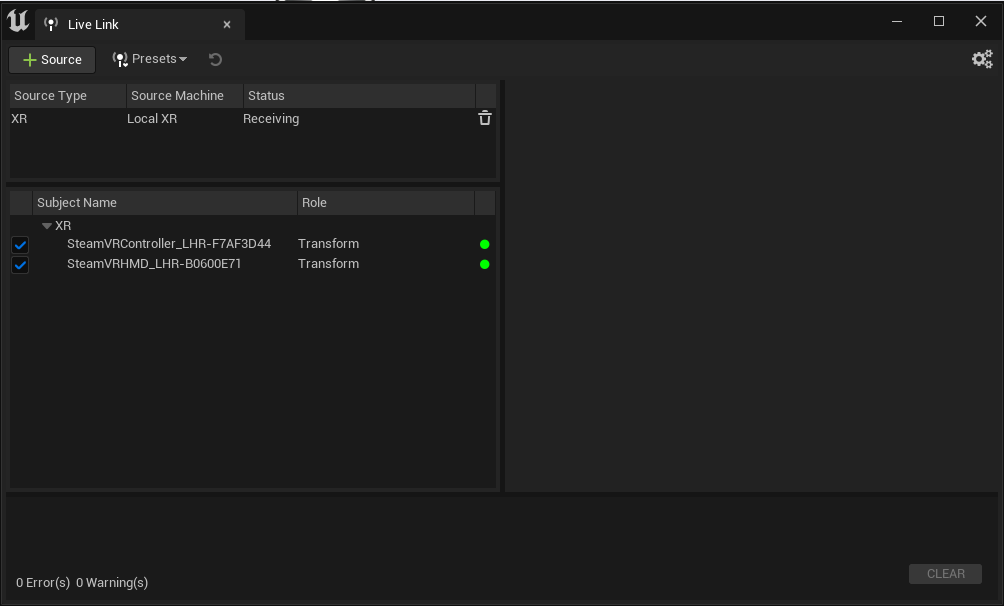Disable the SteamVRController_LHR-F7AF3D44 subject checkbox
Image resolution: width=1004 pixels, height=606 pixels.
pyautogui.click(x=20, y=245)
